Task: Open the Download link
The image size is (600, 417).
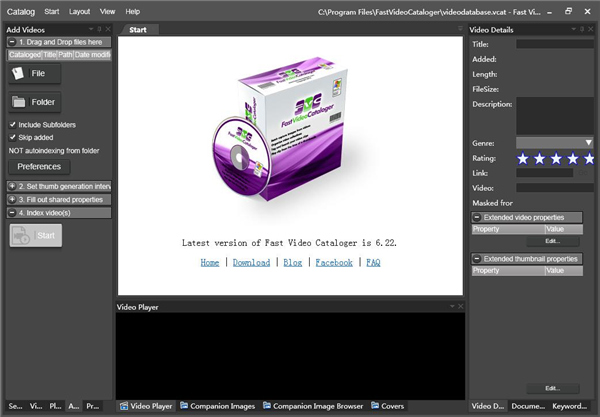Action: point(251,263)
